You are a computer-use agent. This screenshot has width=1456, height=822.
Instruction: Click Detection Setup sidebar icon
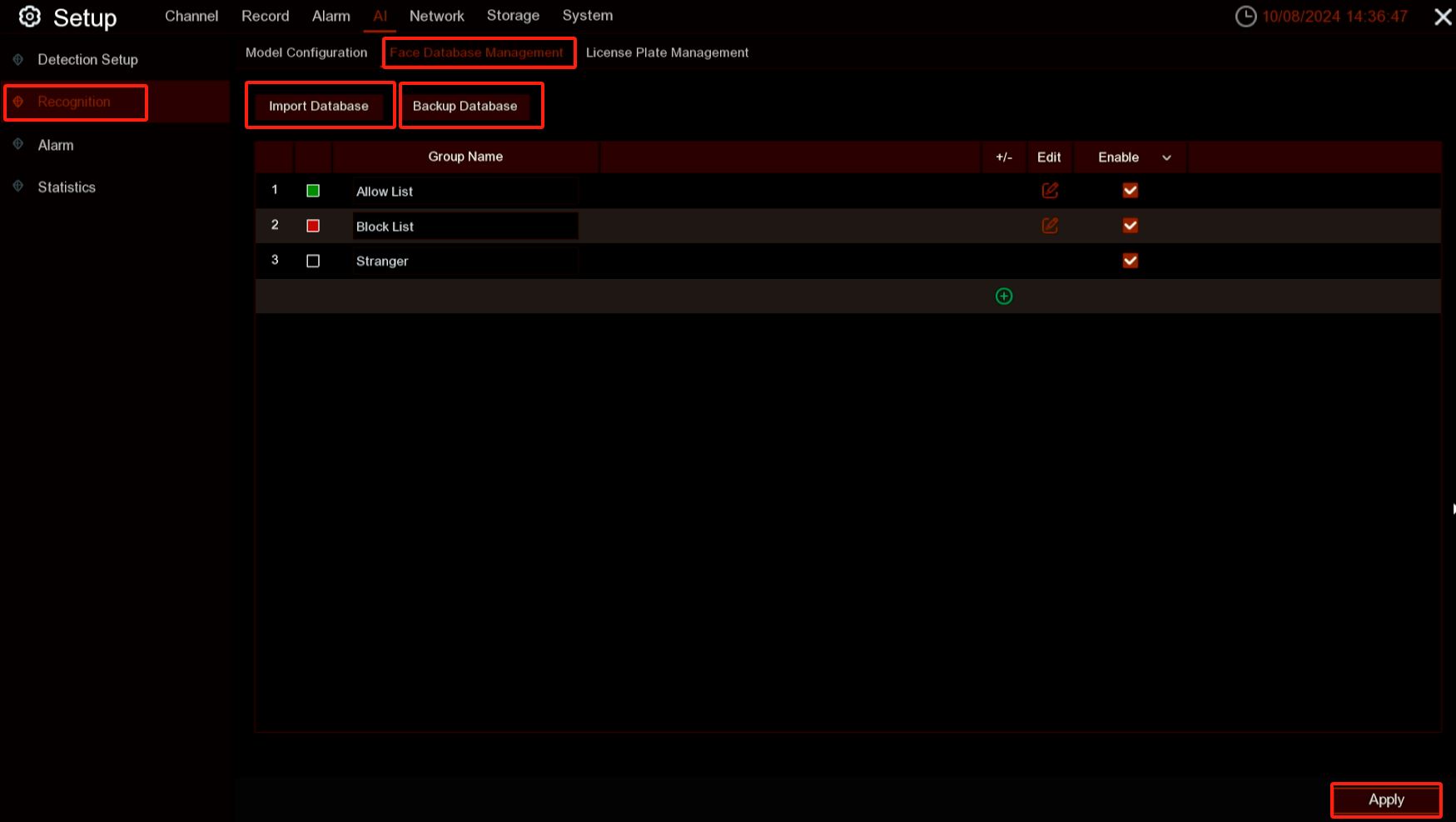click(18, 59)
